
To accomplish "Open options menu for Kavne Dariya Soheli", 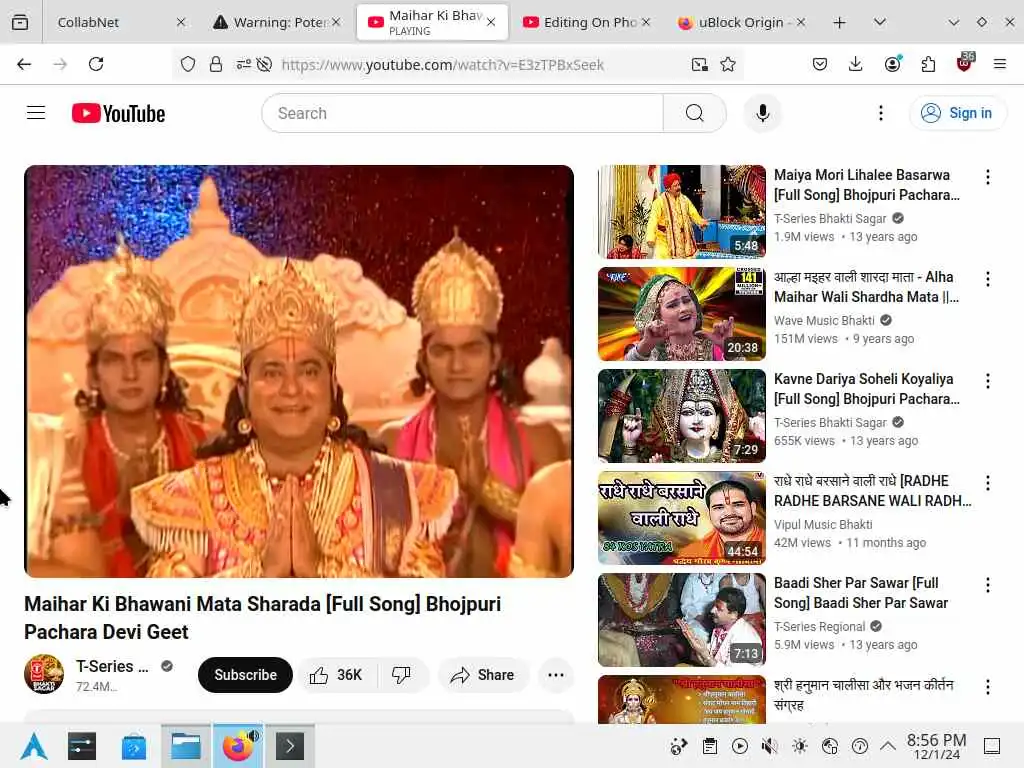I will coord(988,381).
